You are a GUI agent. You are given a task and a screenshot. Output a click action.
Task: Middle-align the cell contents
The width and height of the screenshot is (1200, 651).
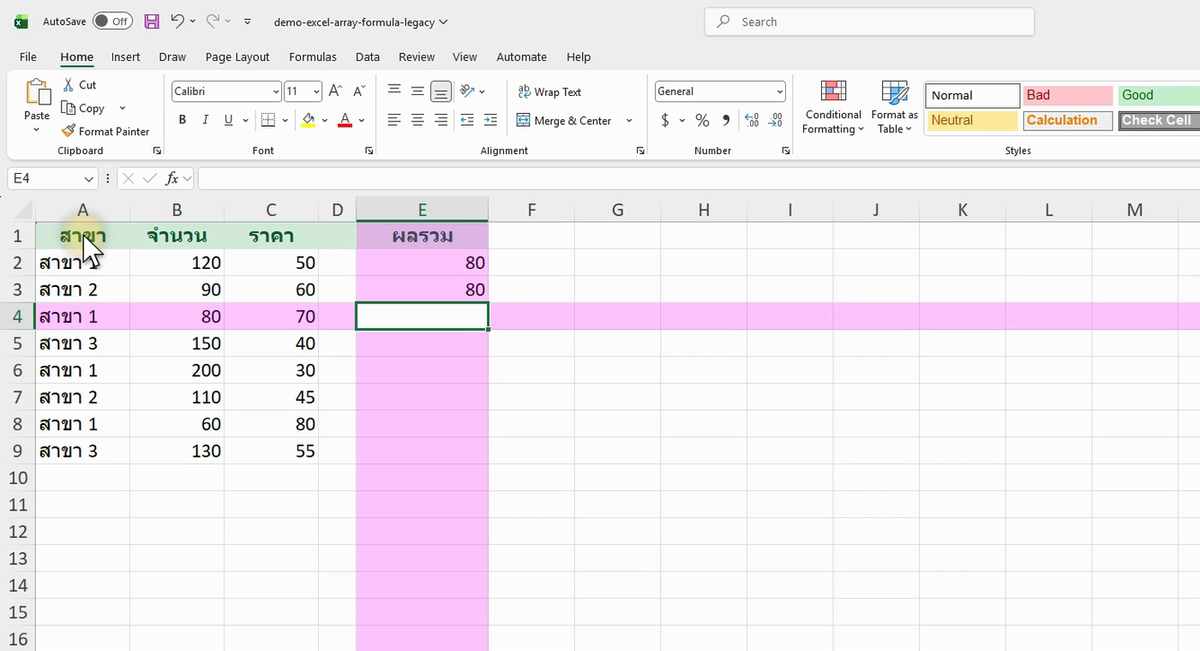pos(417,91)
